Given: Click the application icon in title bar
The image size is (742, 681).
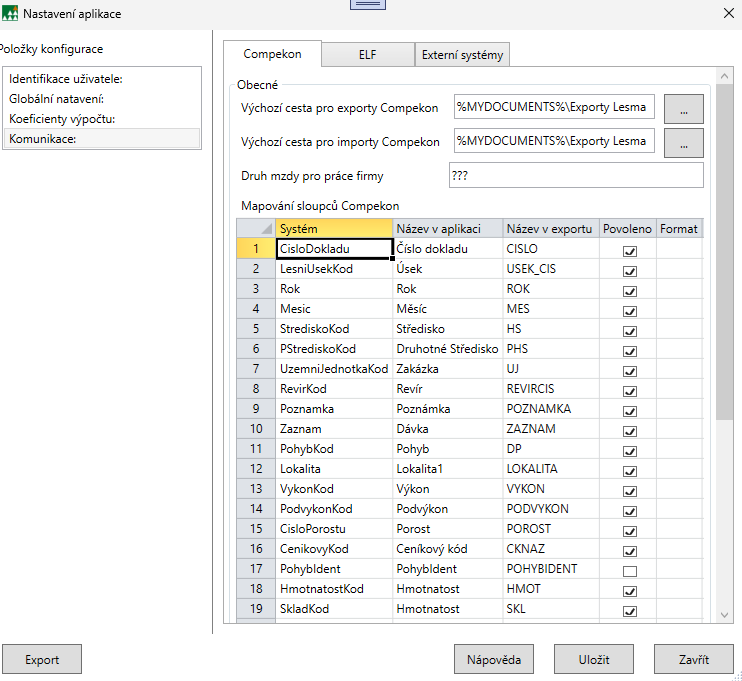Looking at the screenshot, I should point(11,12).
